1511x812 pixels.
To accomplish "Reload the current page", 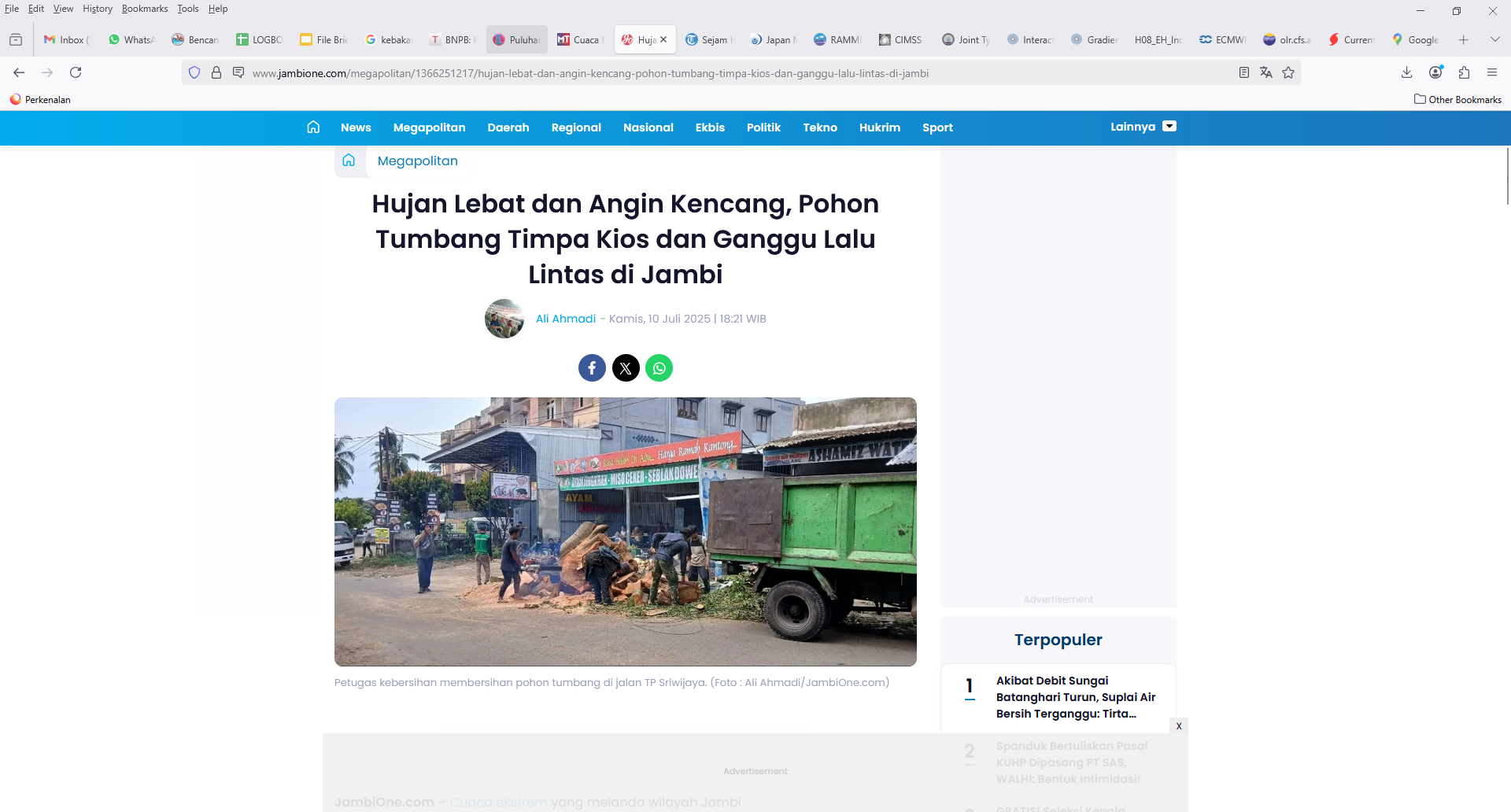I will pos(76,72).
